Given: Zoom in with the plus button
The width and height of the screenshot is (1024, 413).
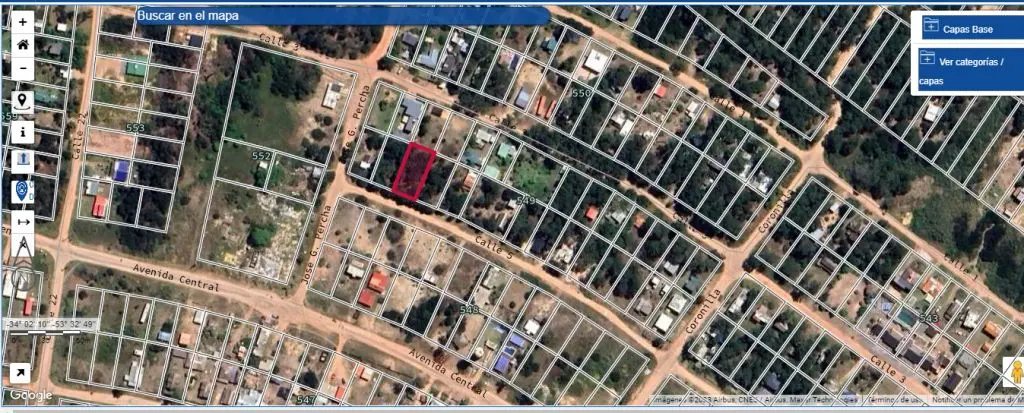Looking at the screenshot, I should [23, 22].
